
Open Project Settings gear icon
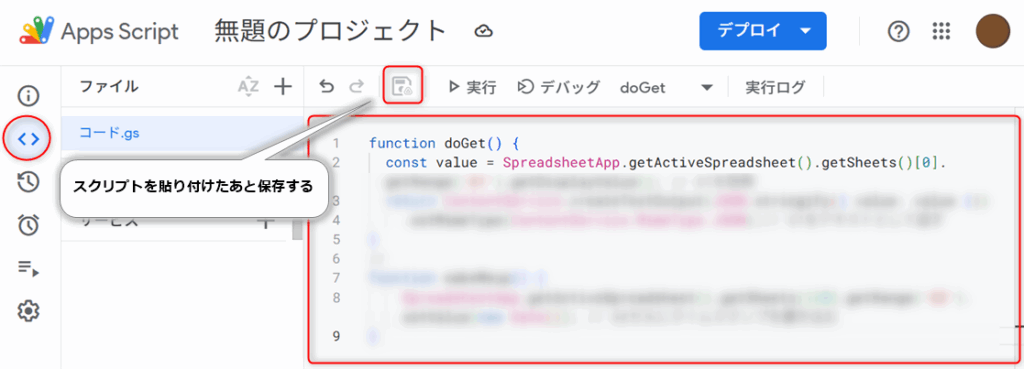click(28, 312)
